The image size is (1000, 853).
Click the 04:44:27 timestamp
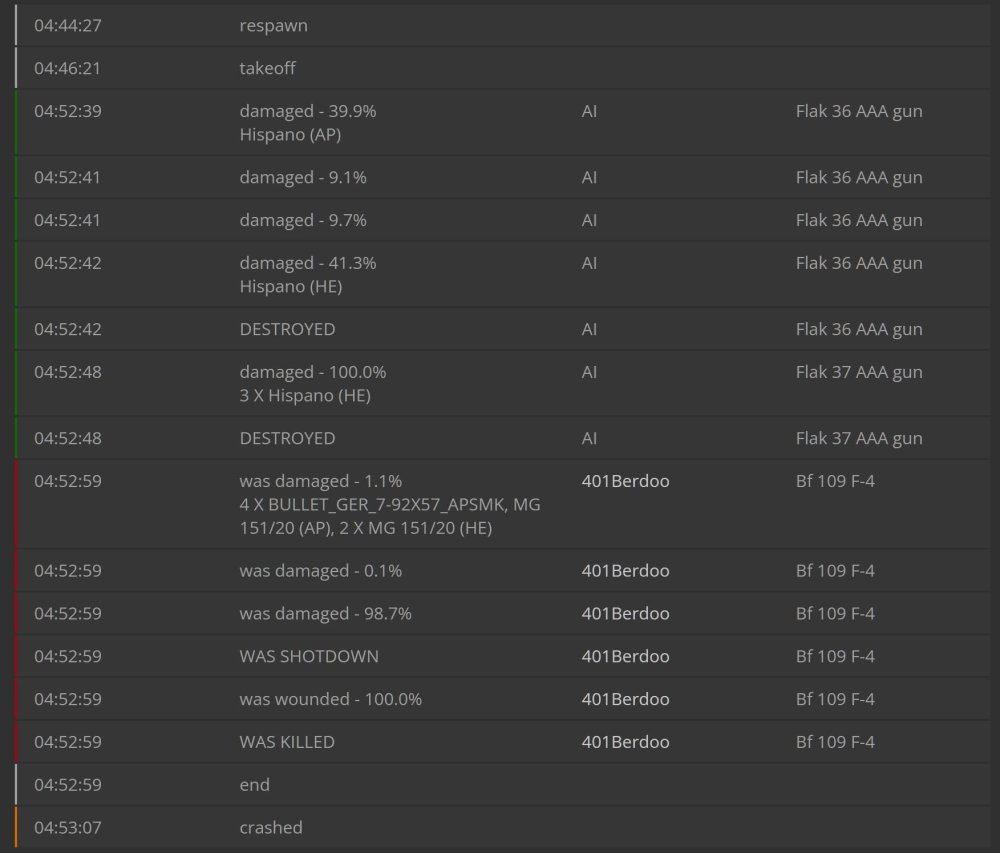tap(67, 26)
